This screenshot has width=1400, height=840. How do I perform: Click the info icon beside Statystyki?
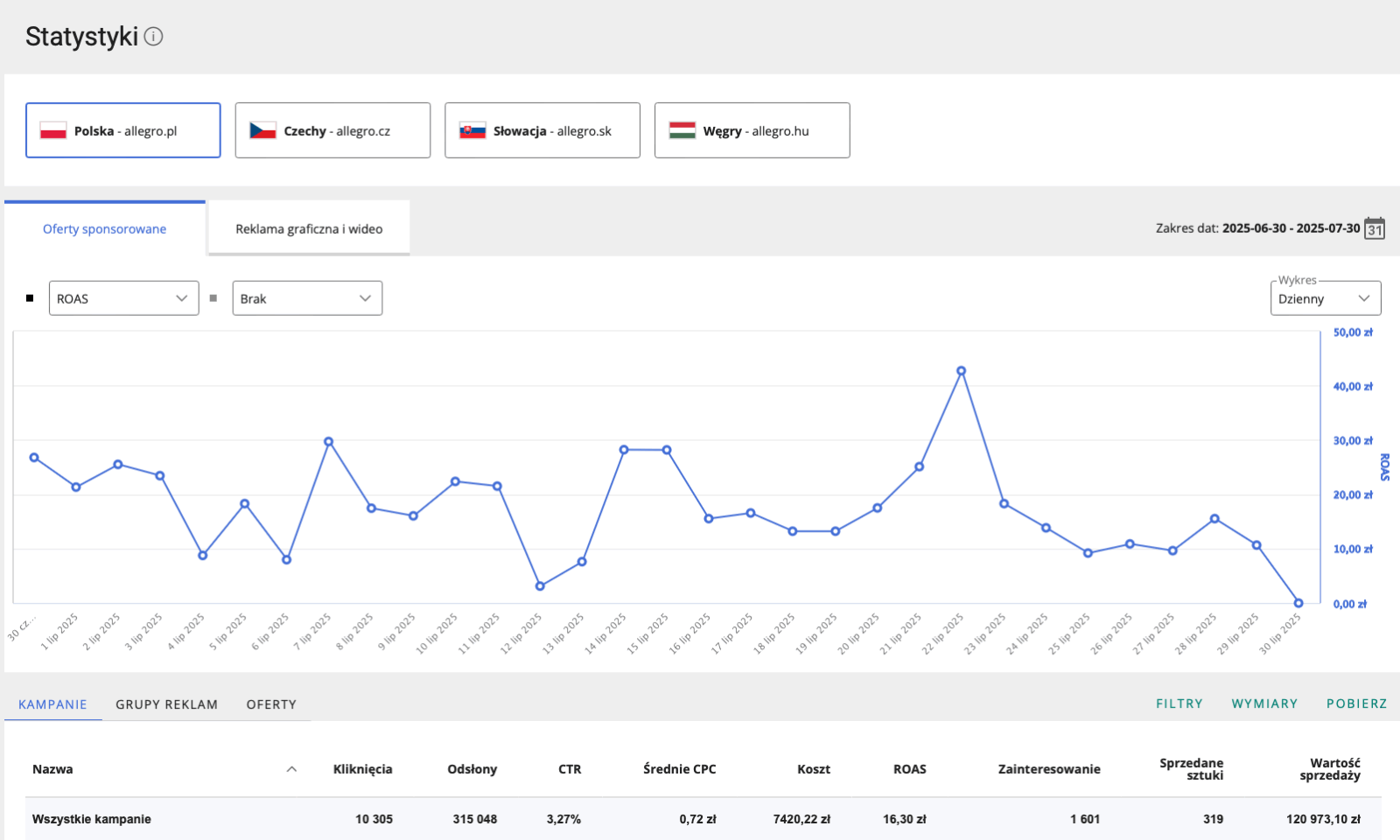(x=153, y=37)
